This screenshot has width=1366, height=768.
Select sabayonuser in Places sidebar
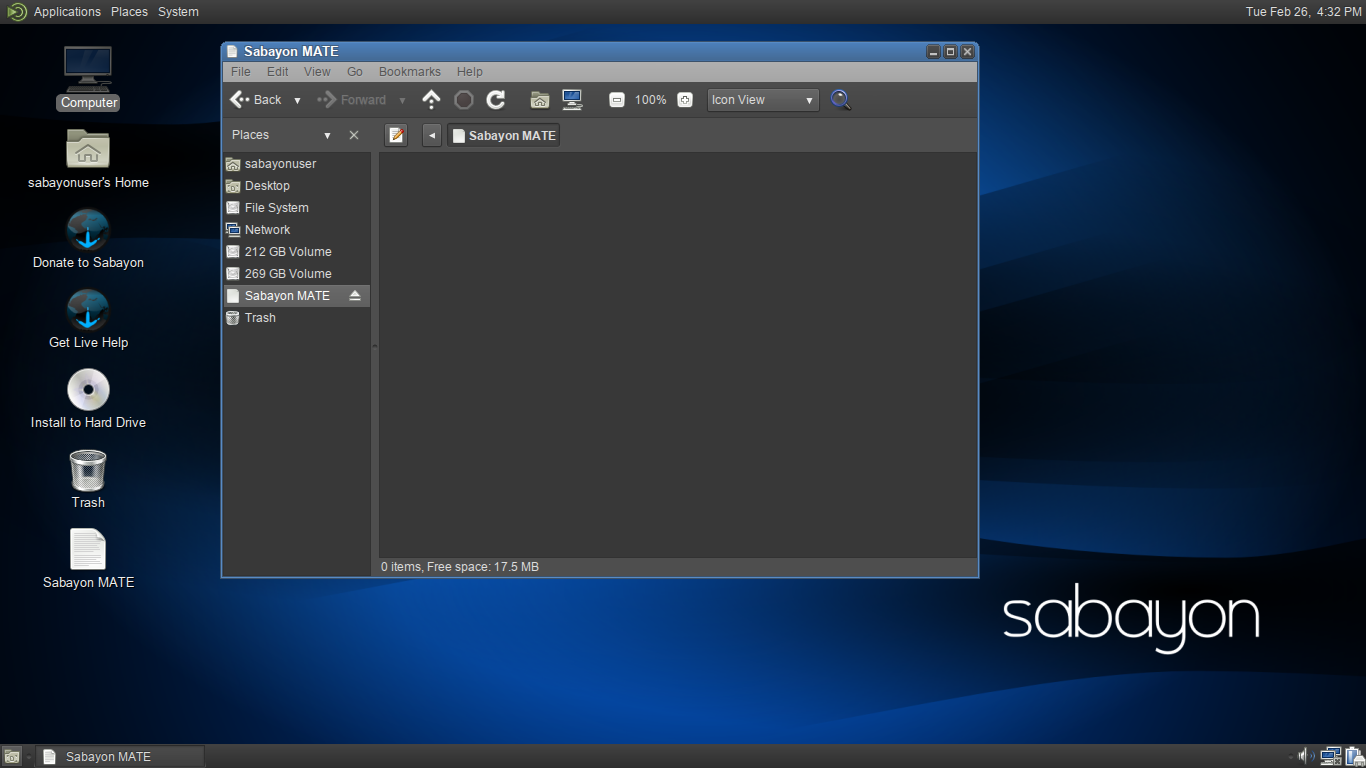[296, 164]
